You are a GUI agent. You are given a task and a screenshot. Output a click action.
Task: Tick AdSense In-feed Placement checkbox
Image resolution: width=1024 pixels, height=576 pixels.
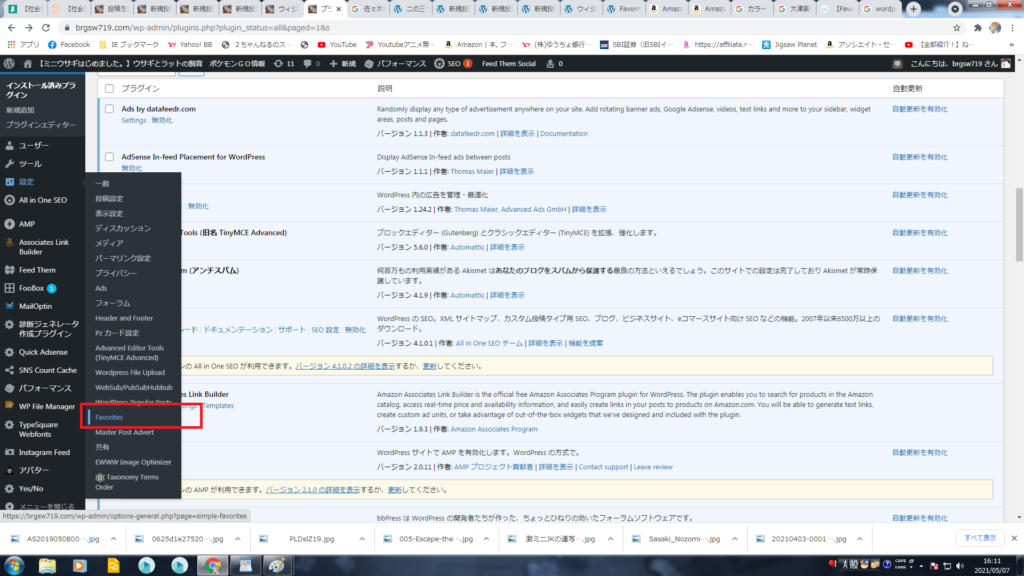pos(109,157)
